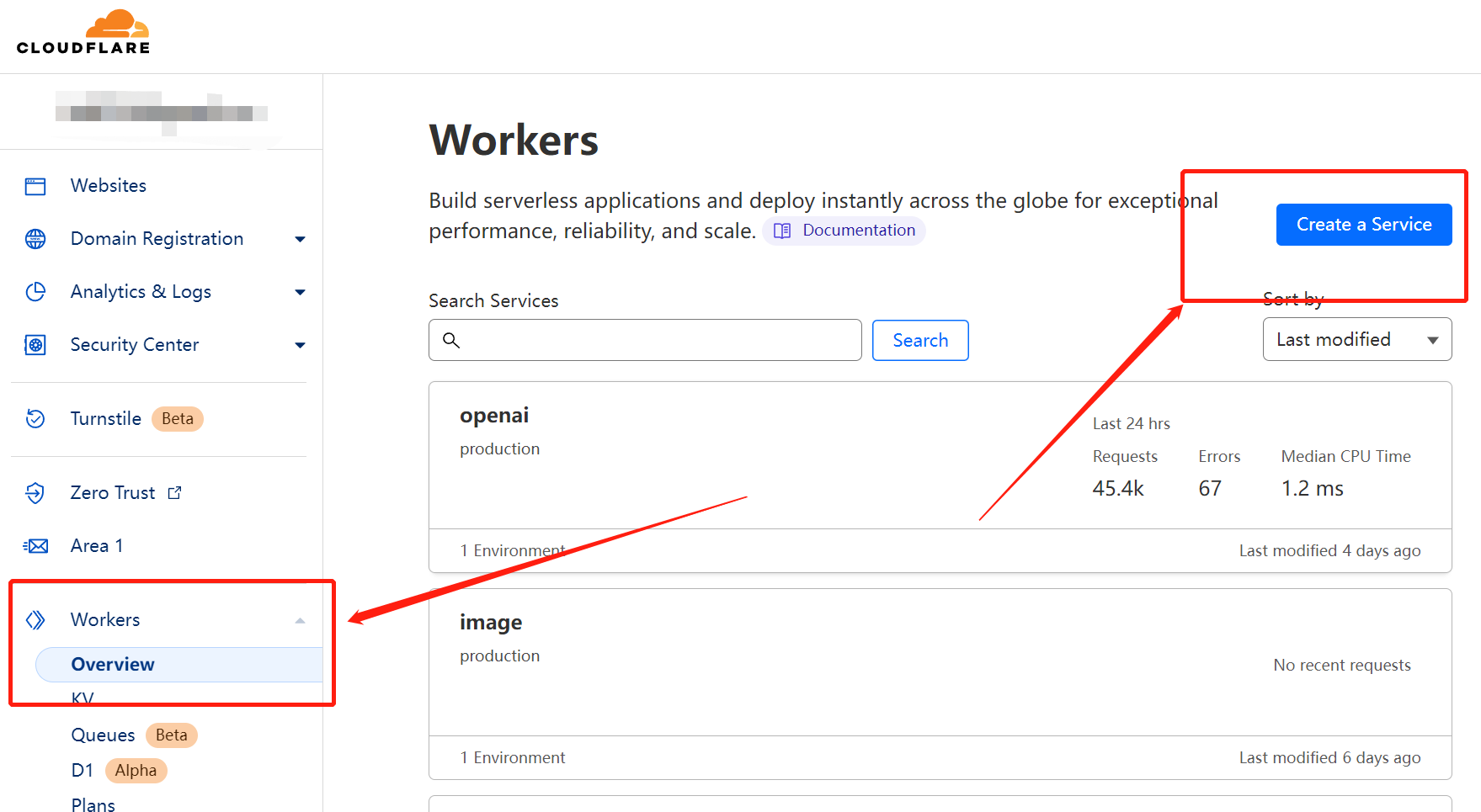Click the Beta badge beside Turnstile
The image size is (1481, 812).
click(x=178, y=419)
